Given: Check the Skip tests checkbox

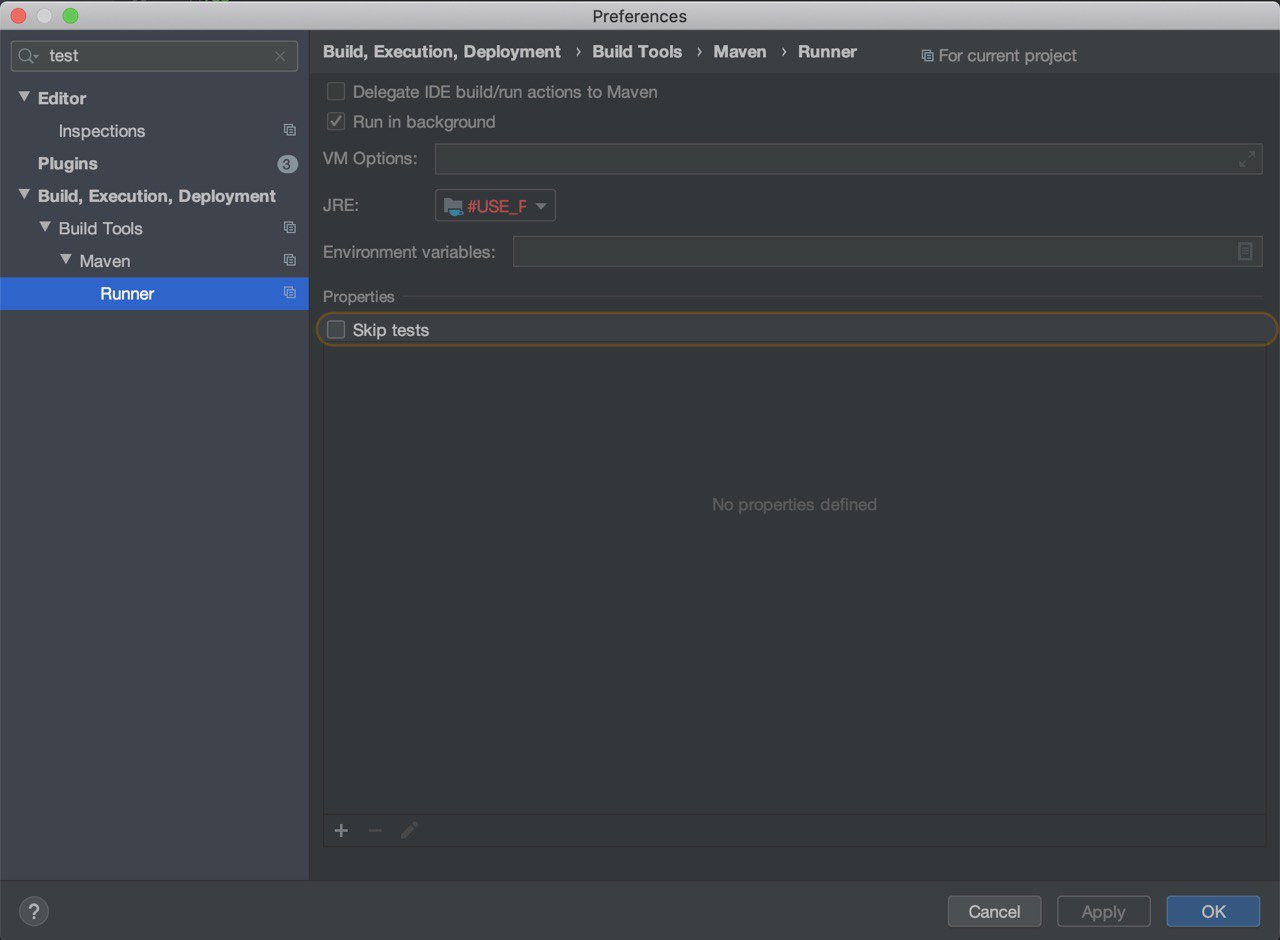Looking at the screenshot, I should coord(336,330).
